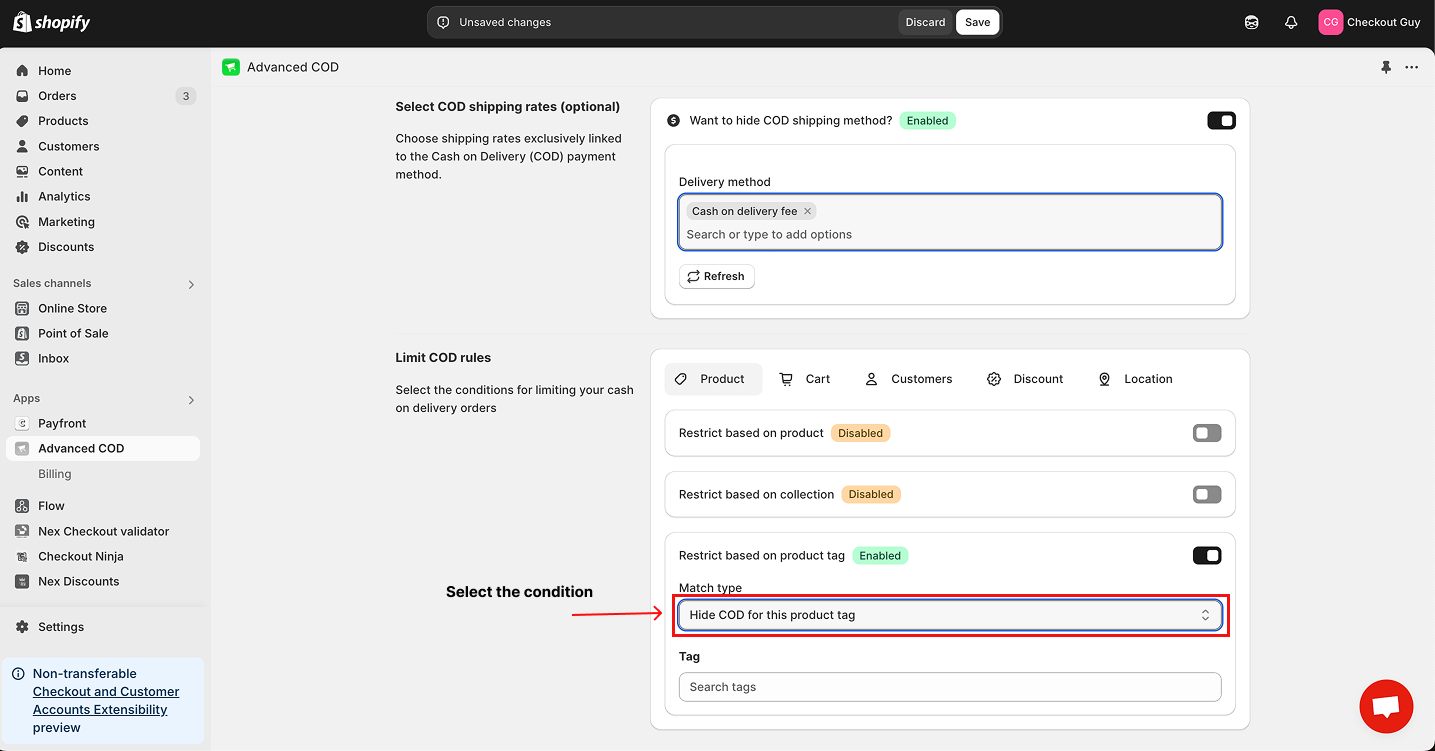The width and height of the screenshot is (1435, 751).
Task: Pin the Advanced COD app
Action: tap(1386, 67)
